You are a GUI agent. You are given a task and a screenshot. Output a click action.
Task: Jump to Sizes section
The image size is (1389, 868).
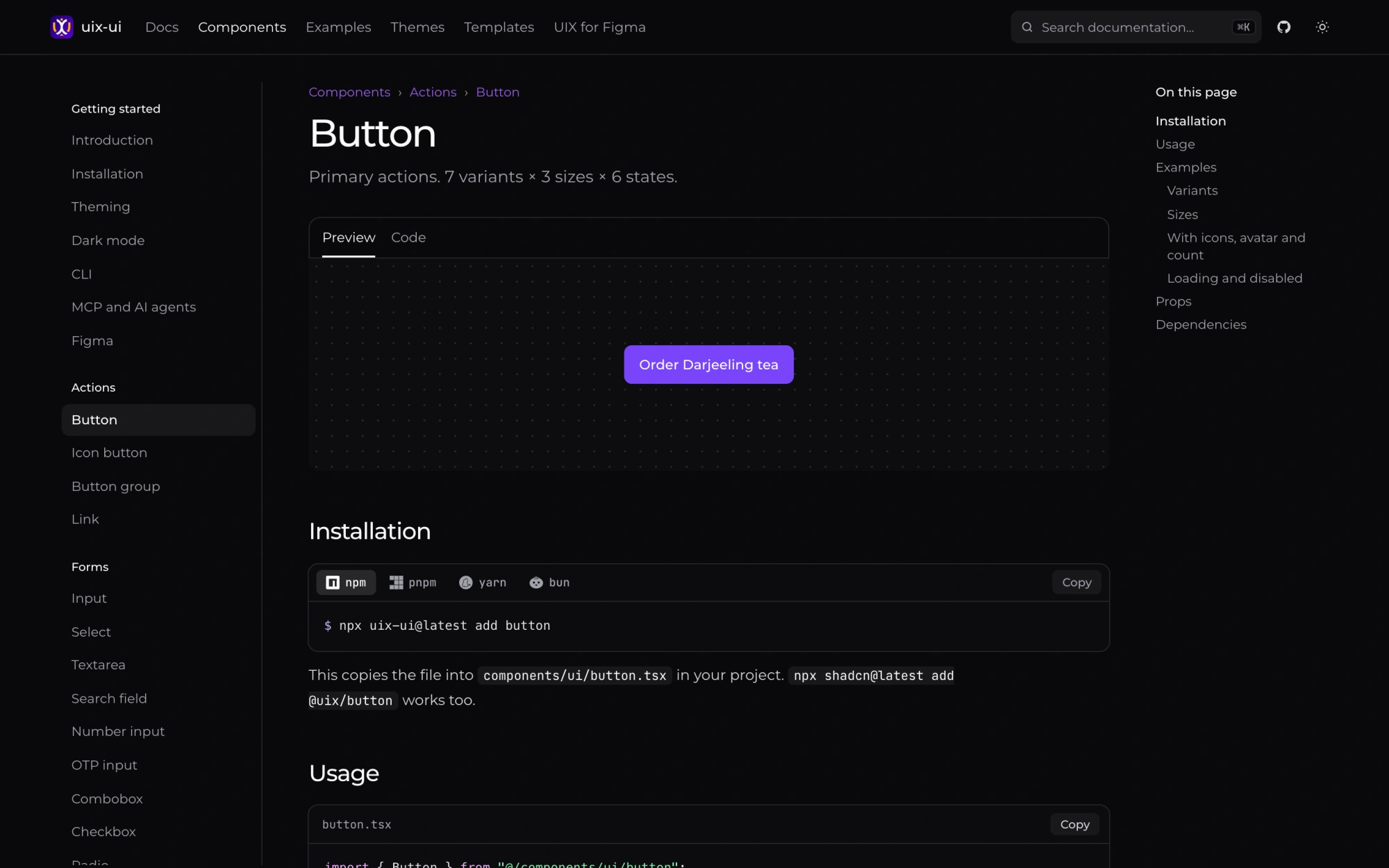click(x=1182, y=215)
